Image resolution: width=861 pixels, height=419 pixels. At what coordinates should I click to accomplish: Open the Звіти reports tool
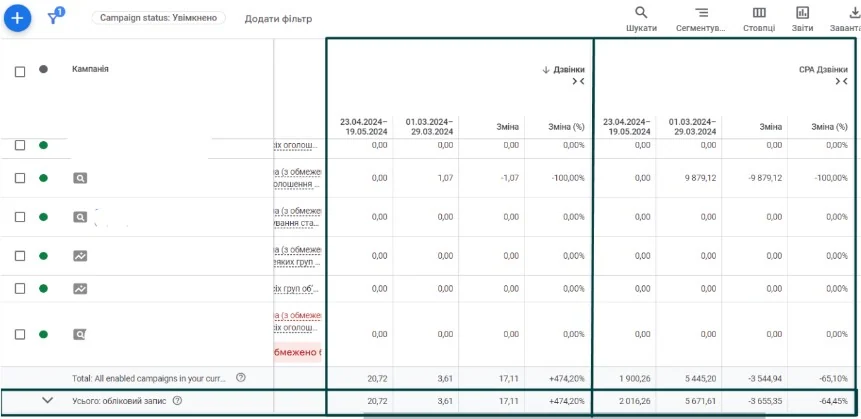802,20
